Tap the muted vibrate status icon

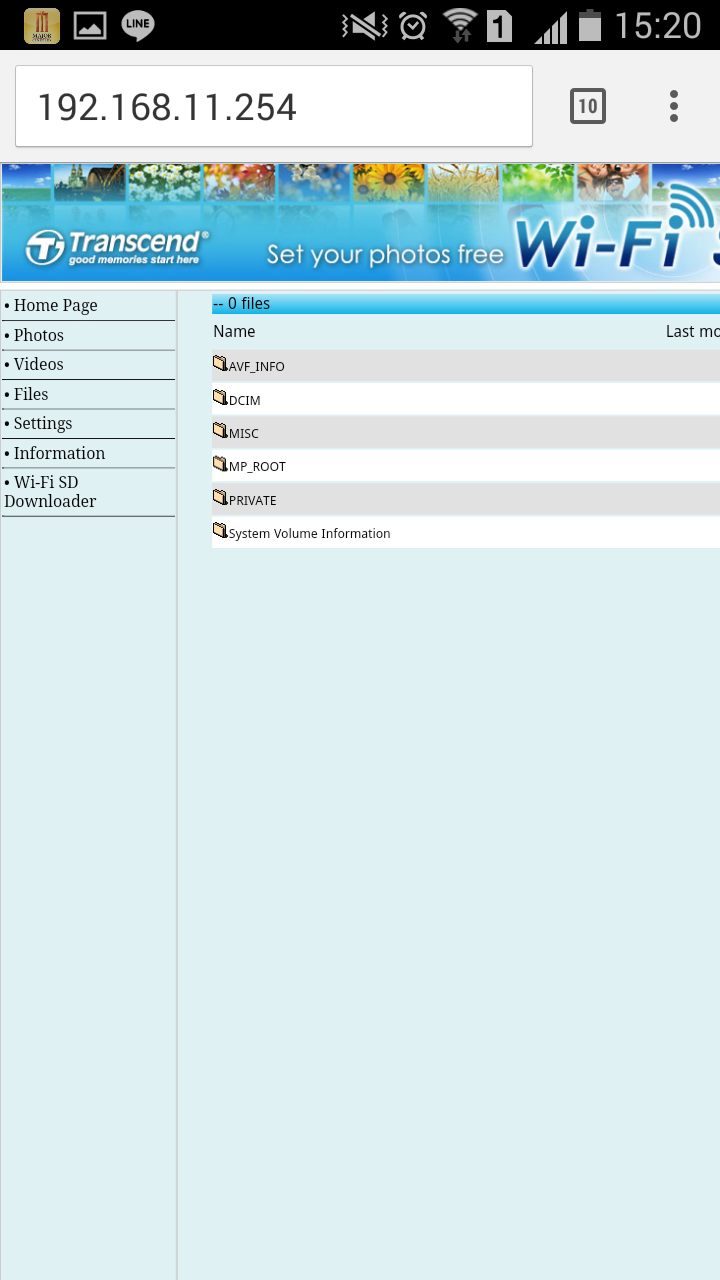[x=365, y=25]
